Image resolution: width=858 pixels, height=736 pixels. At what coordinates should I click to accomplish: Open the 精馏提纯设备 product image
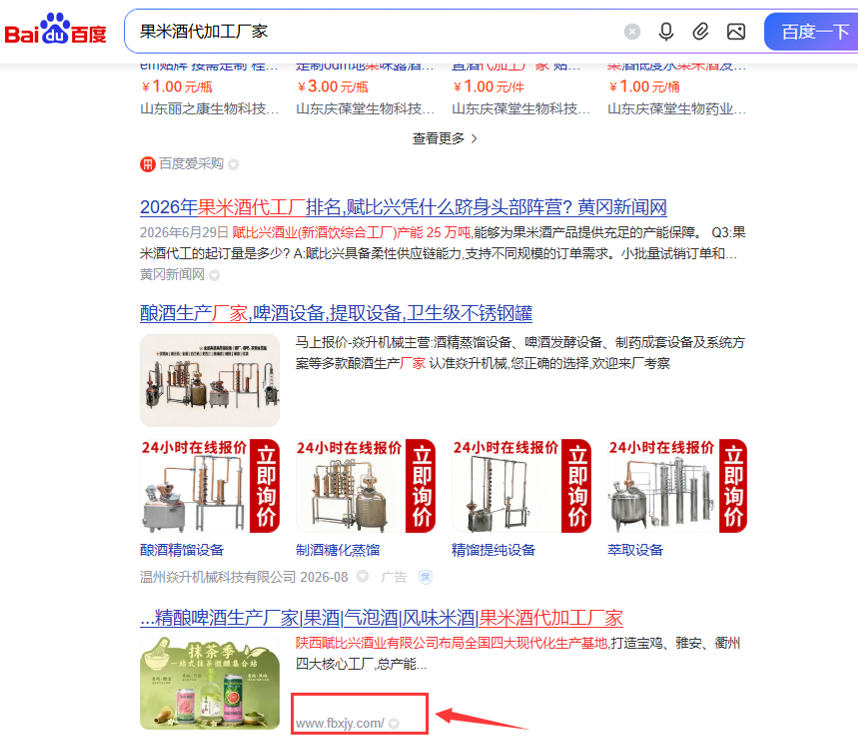[x=521, y=486]
